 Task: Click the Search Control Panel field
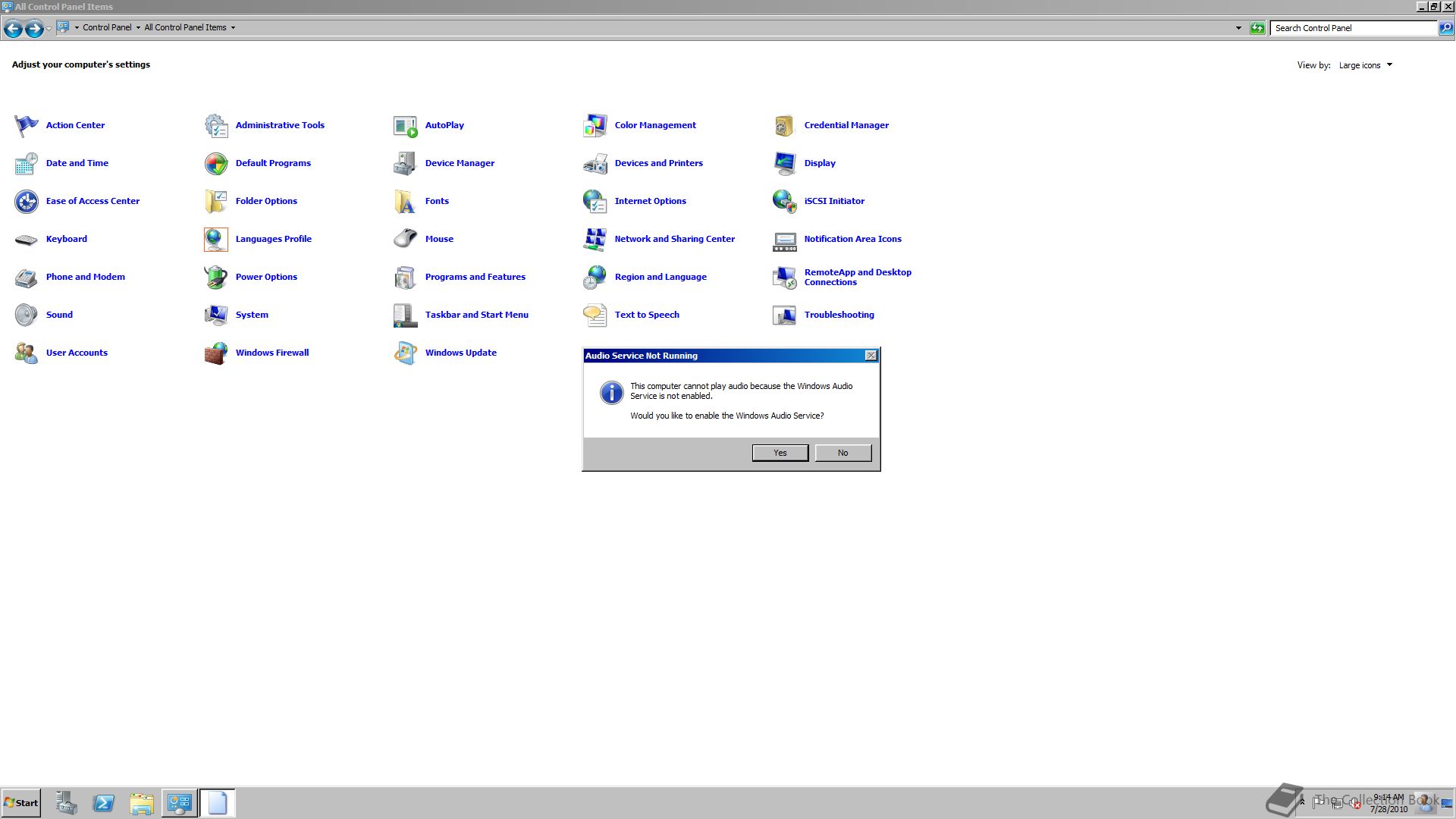[x=1354, y=28]
